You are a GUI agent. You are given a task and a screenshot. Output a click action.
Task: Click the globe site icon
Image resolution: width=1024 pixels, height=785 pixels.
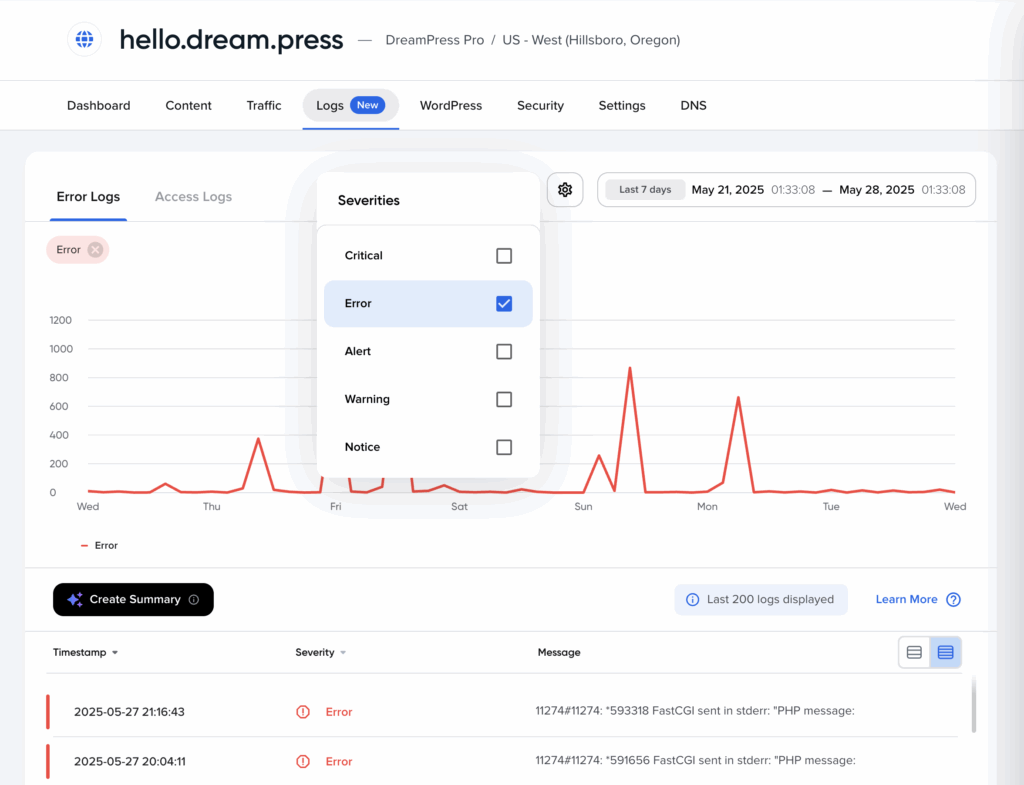tap(84, 40)
